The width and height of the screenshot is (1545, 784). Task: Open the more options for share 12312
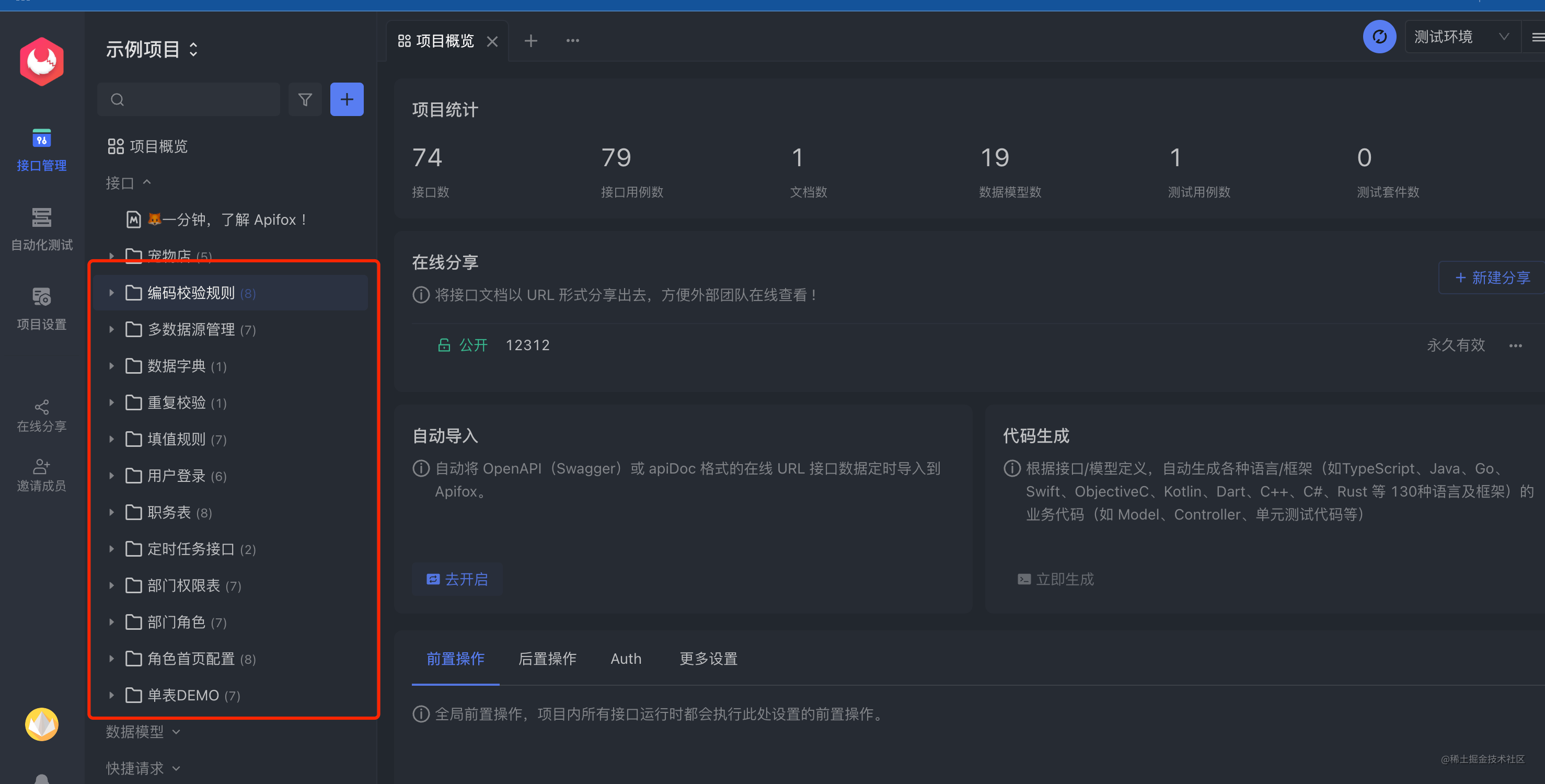tap(1515, 345)
